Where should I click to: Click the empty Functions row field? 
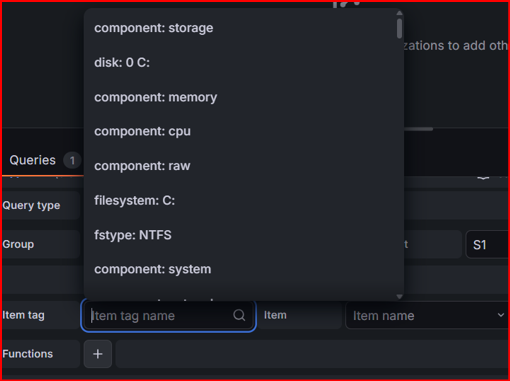(x=312, y=354)
